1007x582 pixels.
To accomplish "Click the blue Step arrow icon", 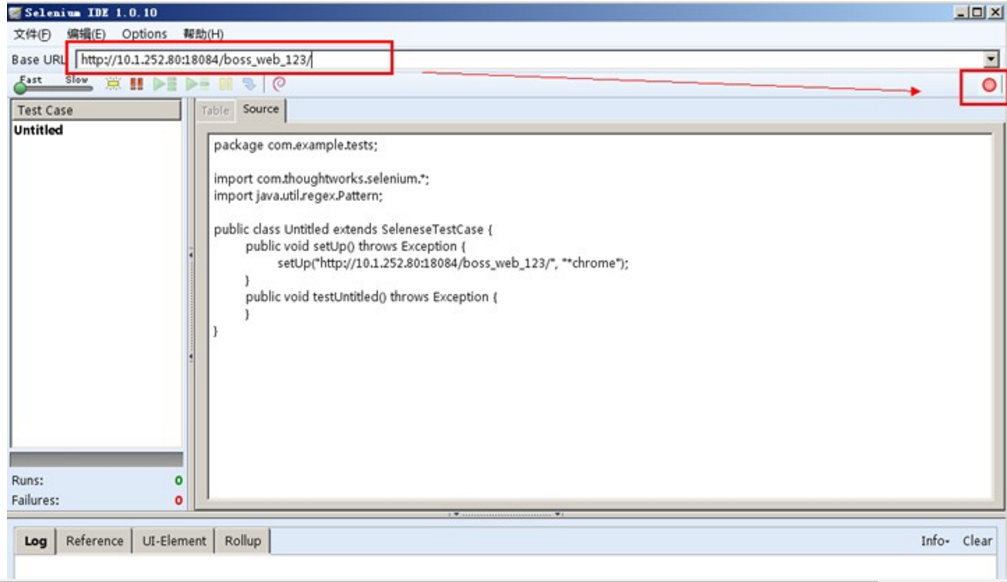I will point(249,84).
